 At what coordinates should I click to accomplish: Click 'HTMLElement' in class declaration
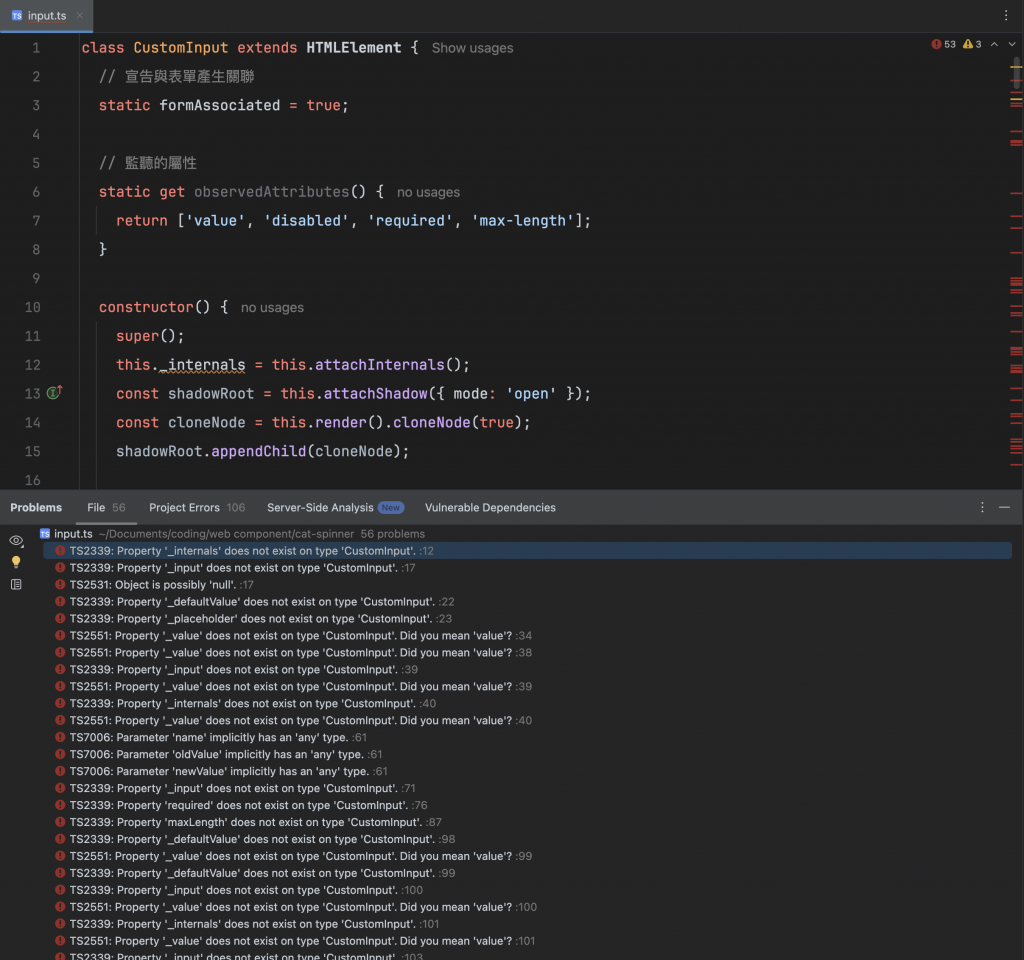(353, 48)
